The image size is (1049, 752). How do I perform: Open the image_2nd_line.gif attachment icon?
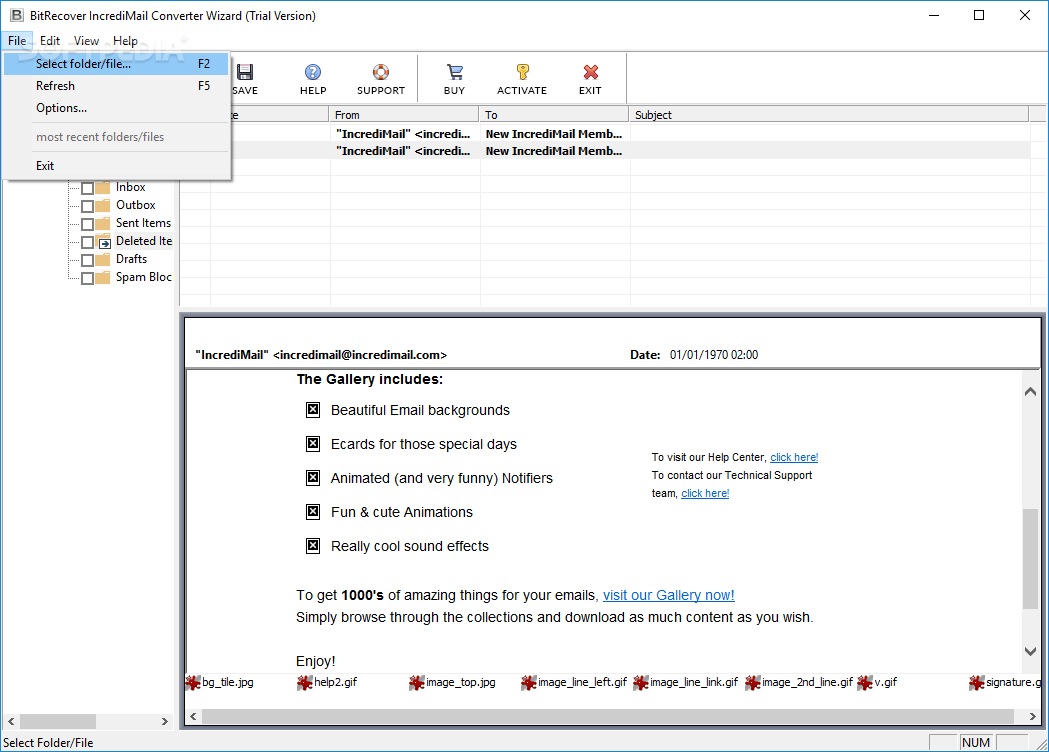click(752, 682)
